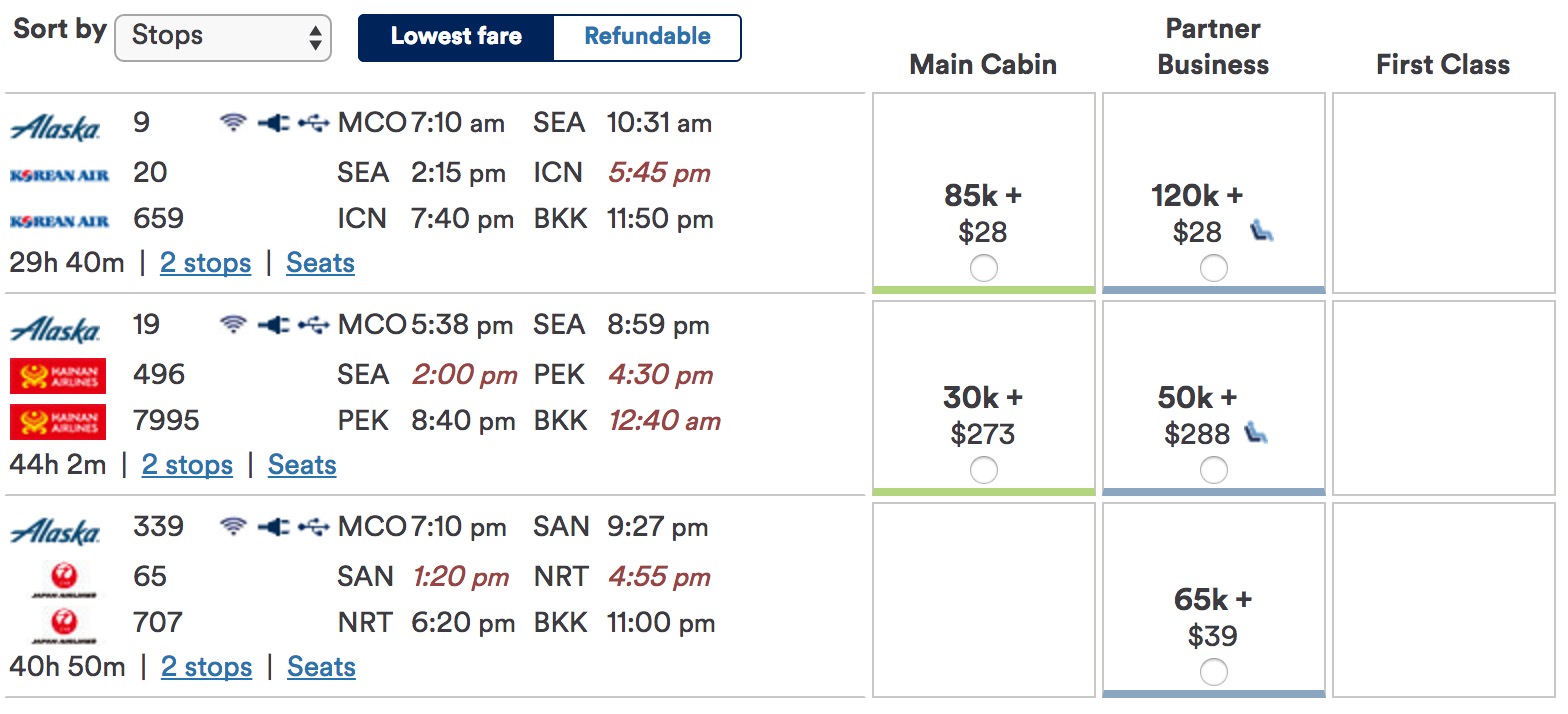Select the 85k + $28 Main Cabin fare
The height and width of the screenshot is (714, 1568).
[x=983, y=268]
